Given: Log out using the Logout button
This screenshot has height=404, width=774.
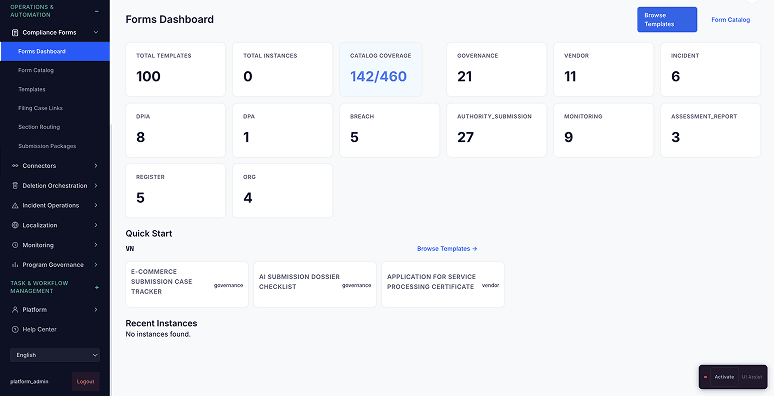Looking at the screenshot, I should pyautogui.click(x=85, y=381).
